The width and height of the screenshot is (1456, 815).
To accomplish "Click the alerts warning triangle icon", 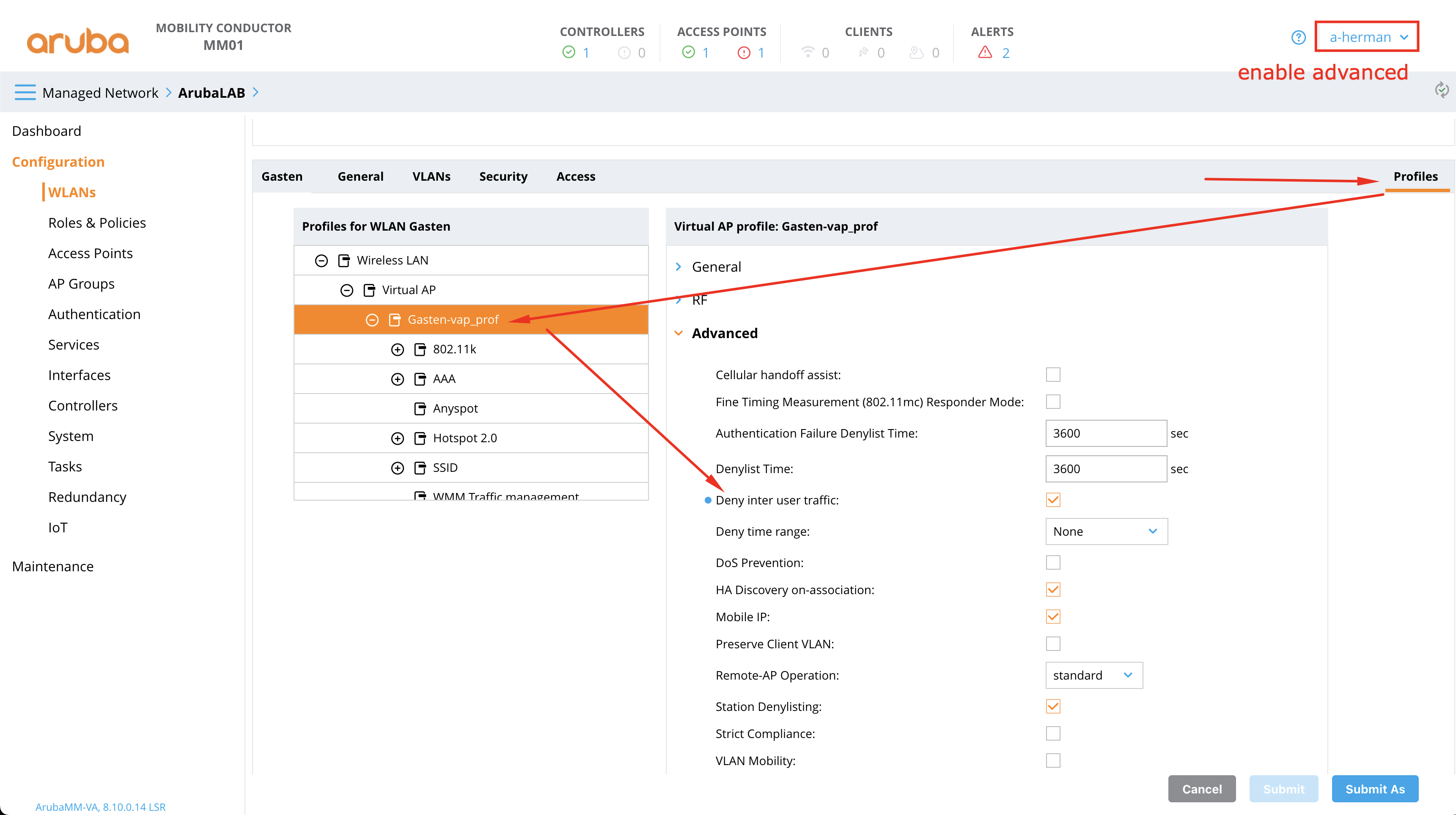I will [x=985, y=52].
